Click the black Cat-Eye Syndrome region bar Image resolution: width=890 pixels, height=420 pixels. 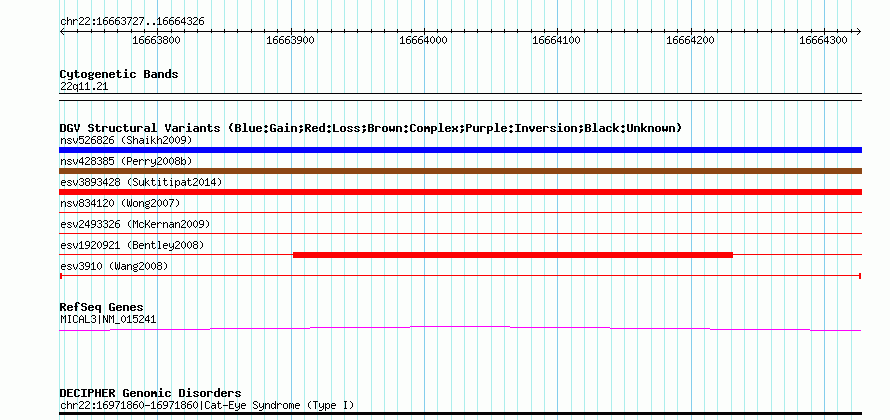pos(460,413)
